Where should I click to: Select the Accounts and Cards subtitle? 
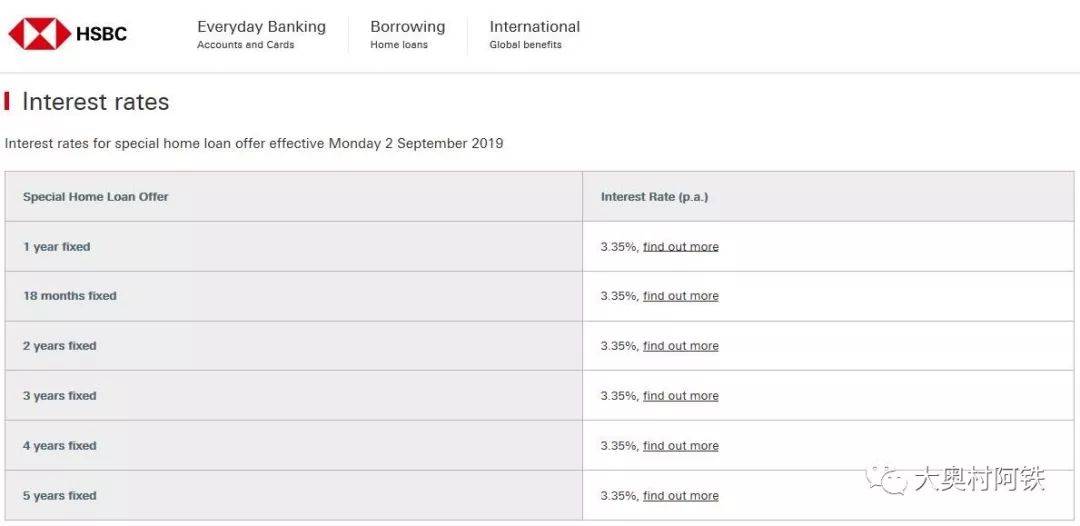click(x=245, y=45)
